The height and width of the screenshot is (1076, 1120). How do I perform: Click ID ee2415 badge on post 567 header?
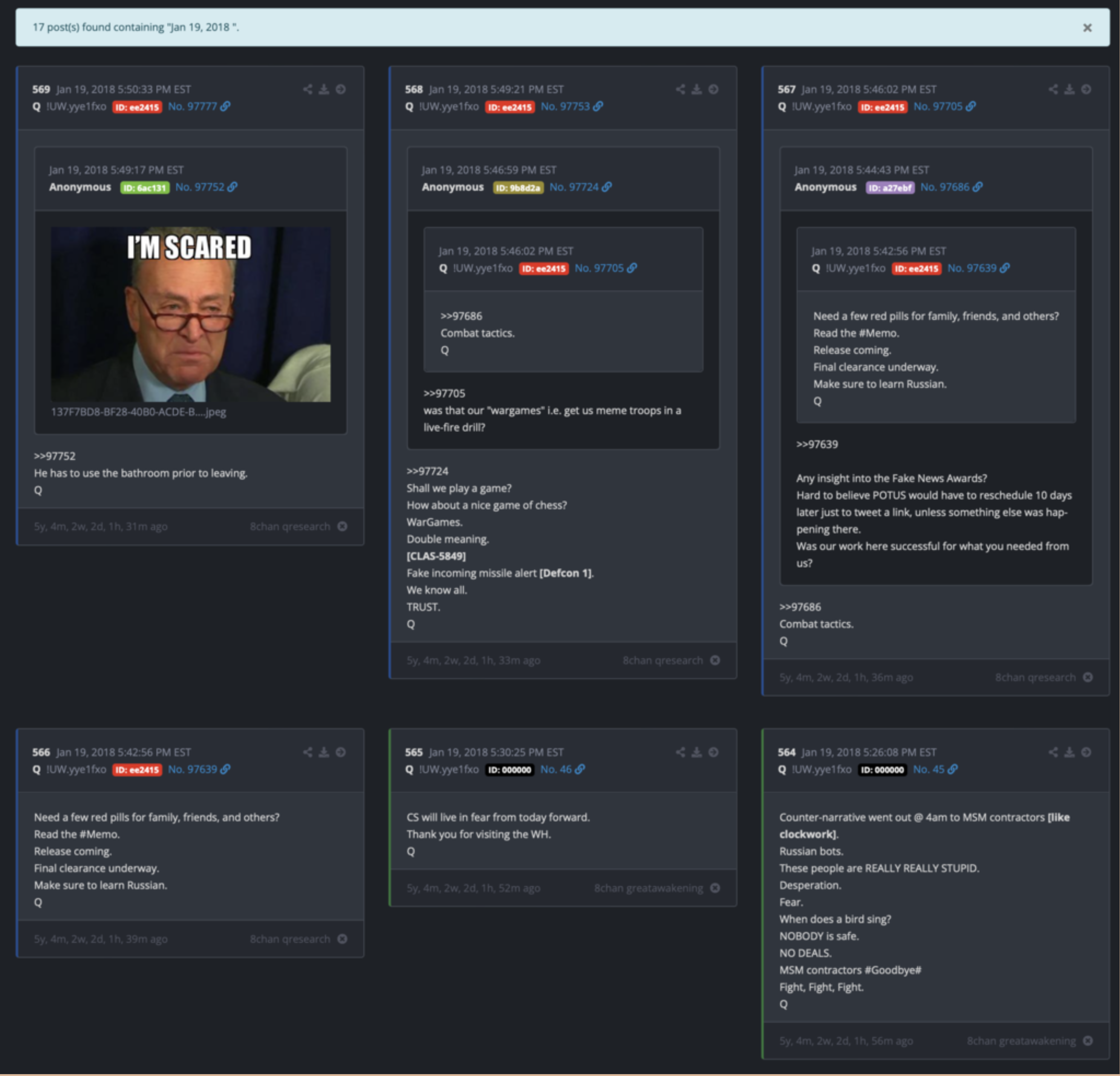coord(882,107)
